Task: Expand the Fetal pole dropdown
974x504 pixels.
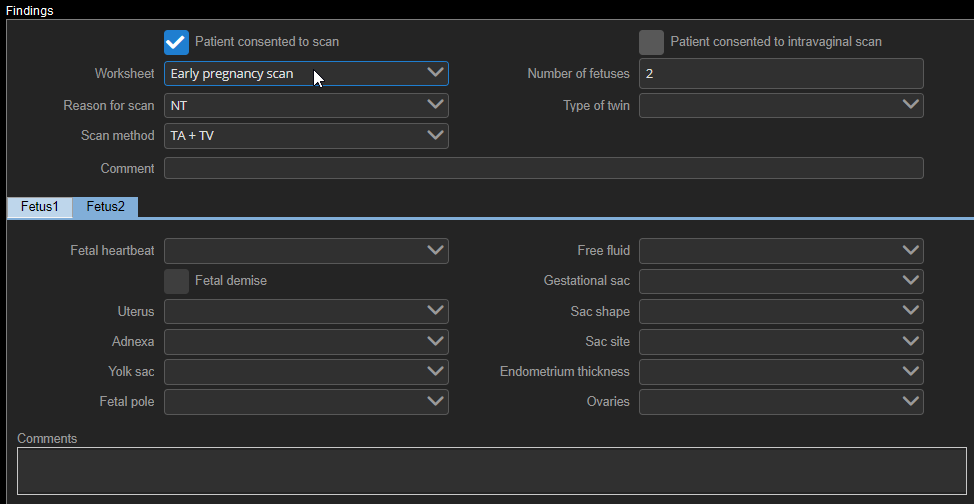Action: click(306, 402)
